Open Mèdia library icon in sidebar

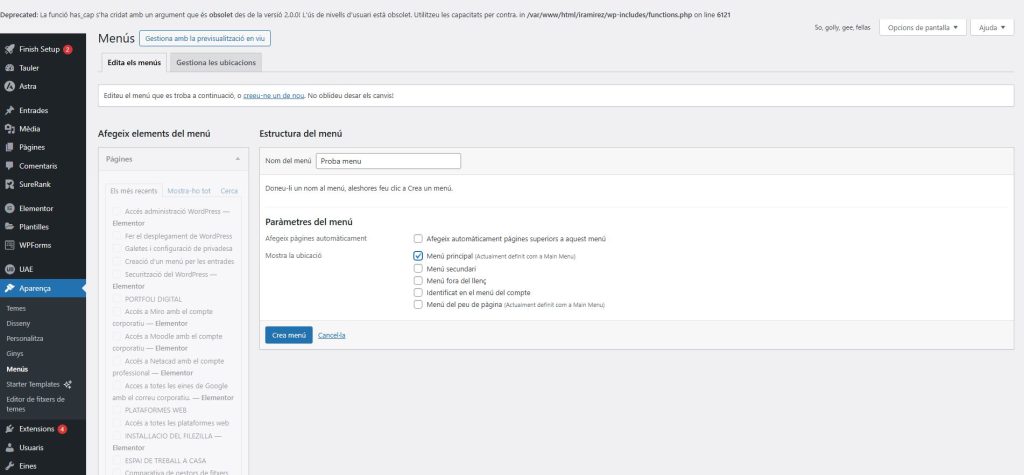(9, 129)
